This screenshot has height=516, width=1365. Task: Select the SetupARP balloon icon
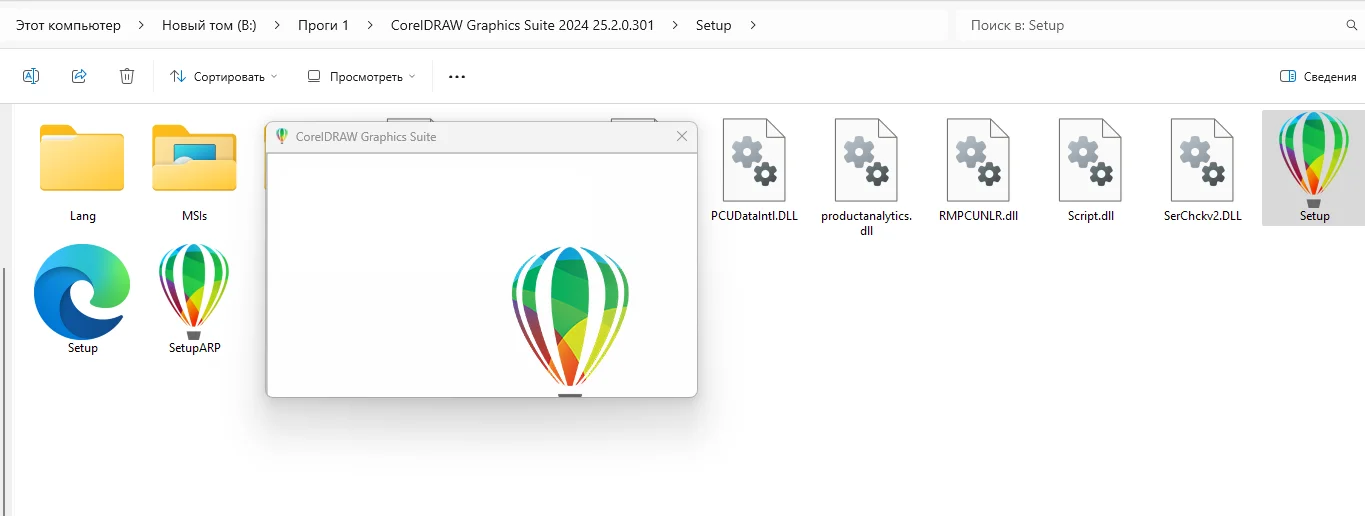(194, 292)
